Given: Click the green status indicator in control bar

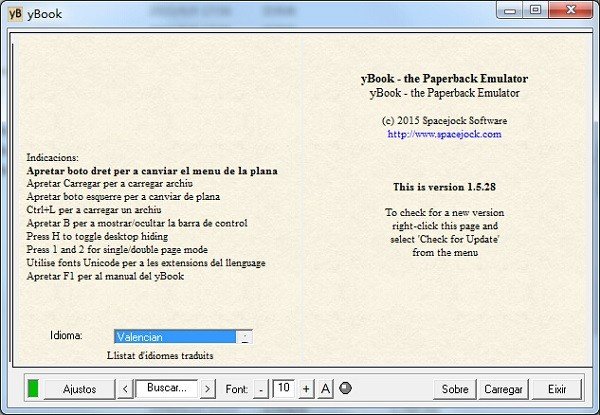Looking at the screenshot, I should coord(33,389).
